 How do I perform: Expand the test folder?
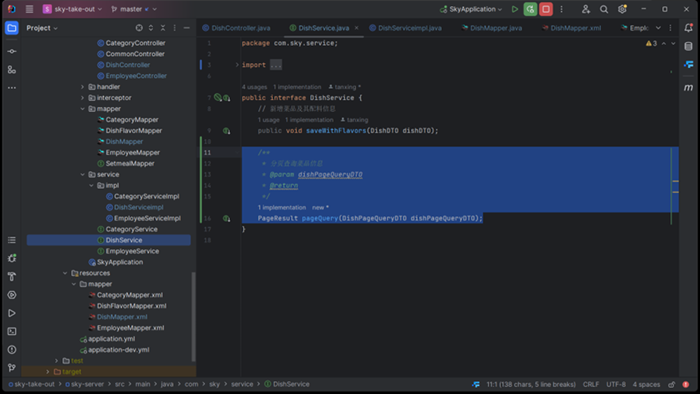coord(56,361)
